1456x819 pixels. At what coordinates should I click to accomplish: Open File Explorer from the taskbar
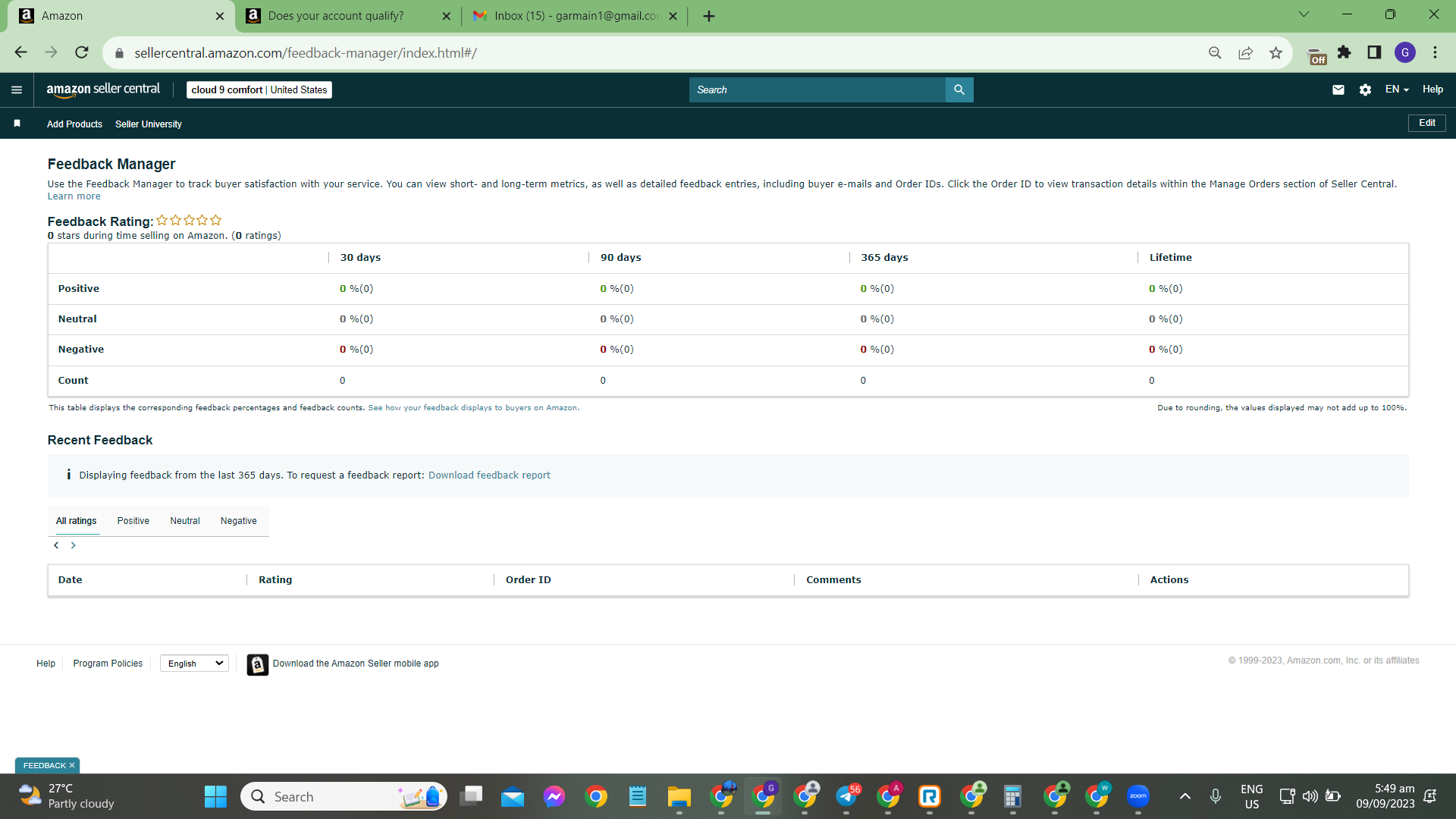[x=679, y=796]
